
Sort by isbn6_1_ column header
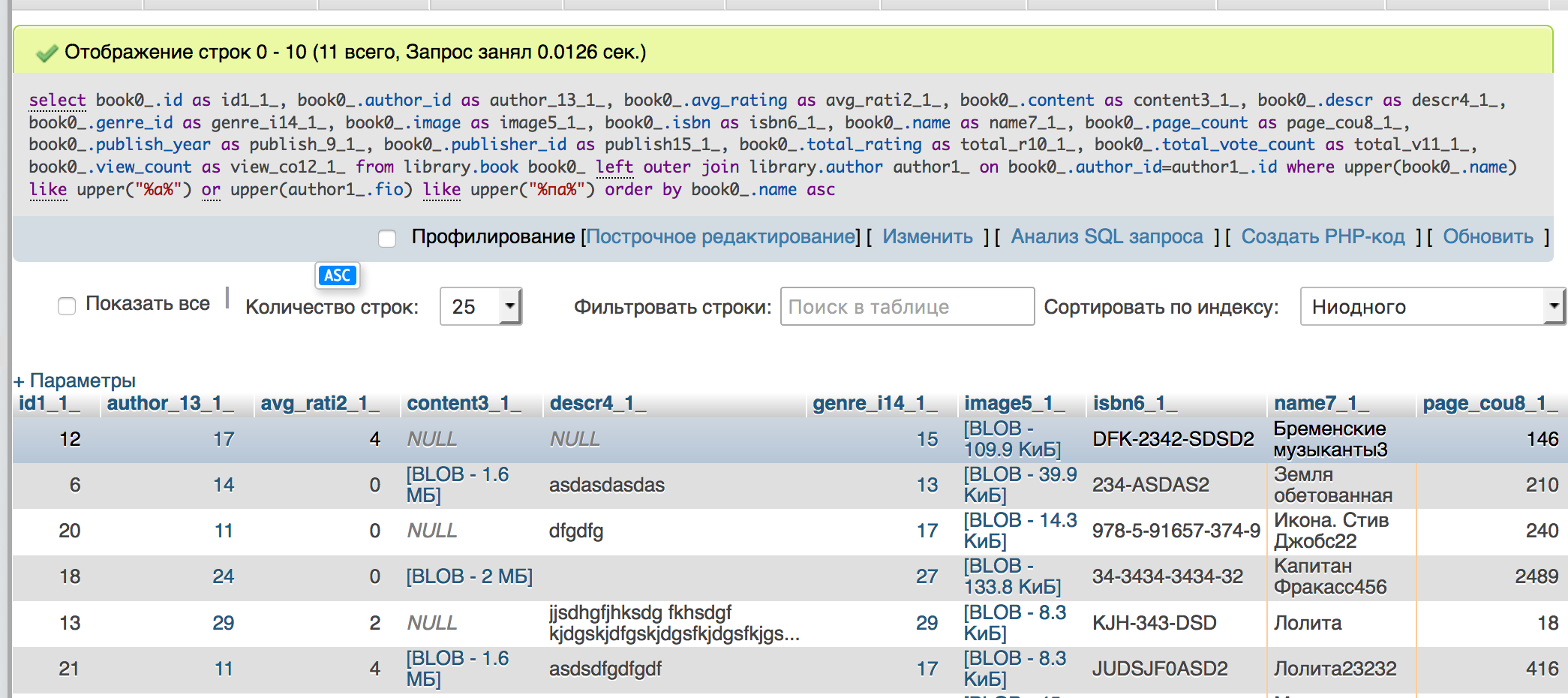coord(1134,403)
